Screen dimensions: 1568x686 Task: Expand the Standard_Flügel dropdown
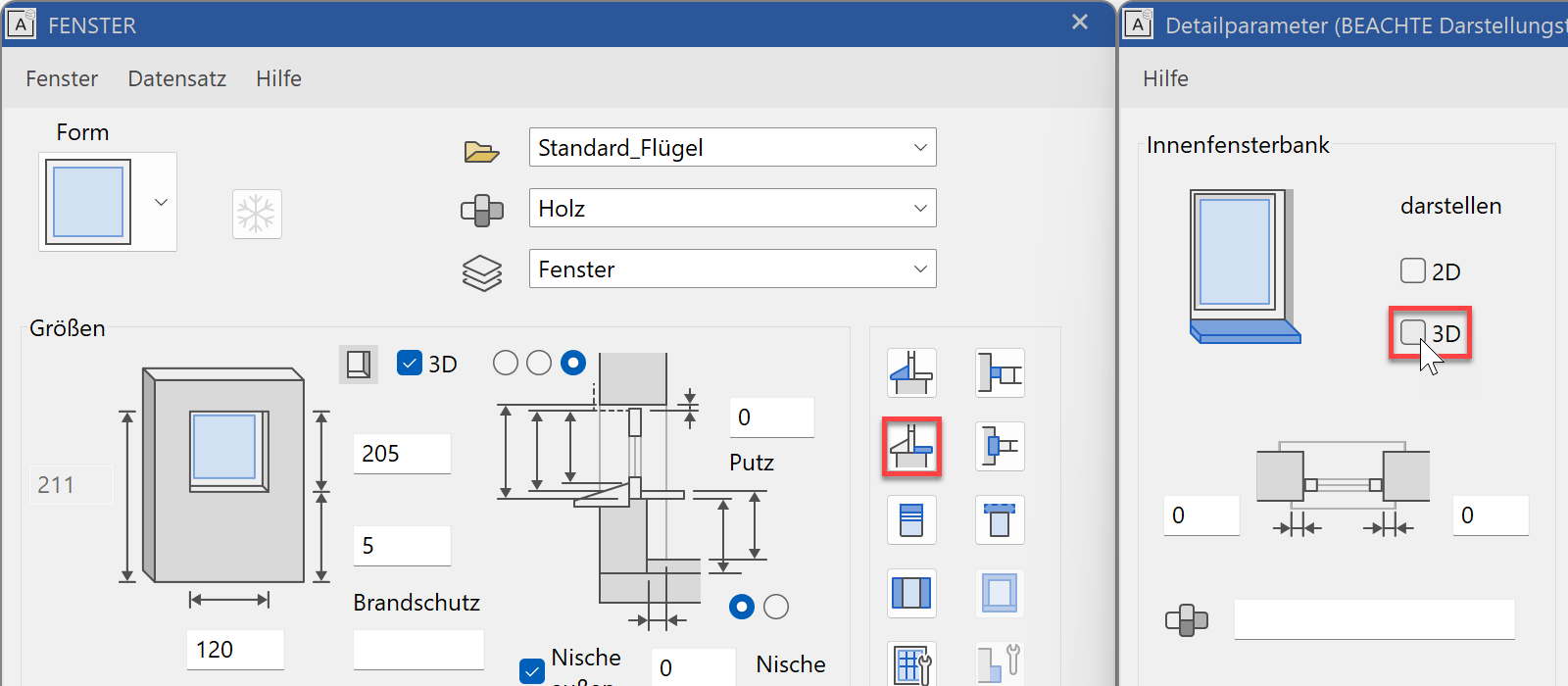(x=919, y=148)
